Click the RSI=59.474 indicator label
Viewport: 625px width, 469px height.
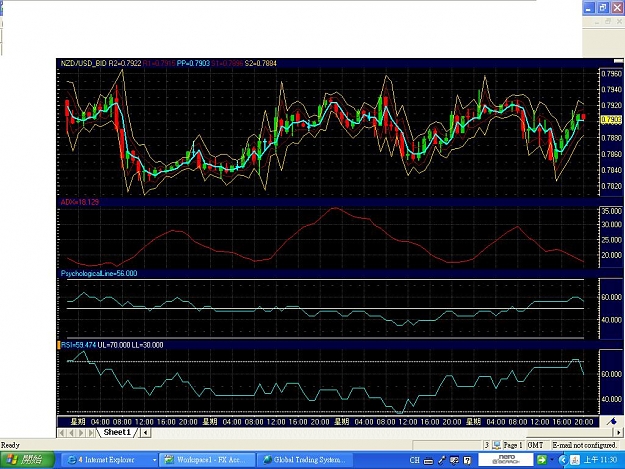(x=79, y=345)
